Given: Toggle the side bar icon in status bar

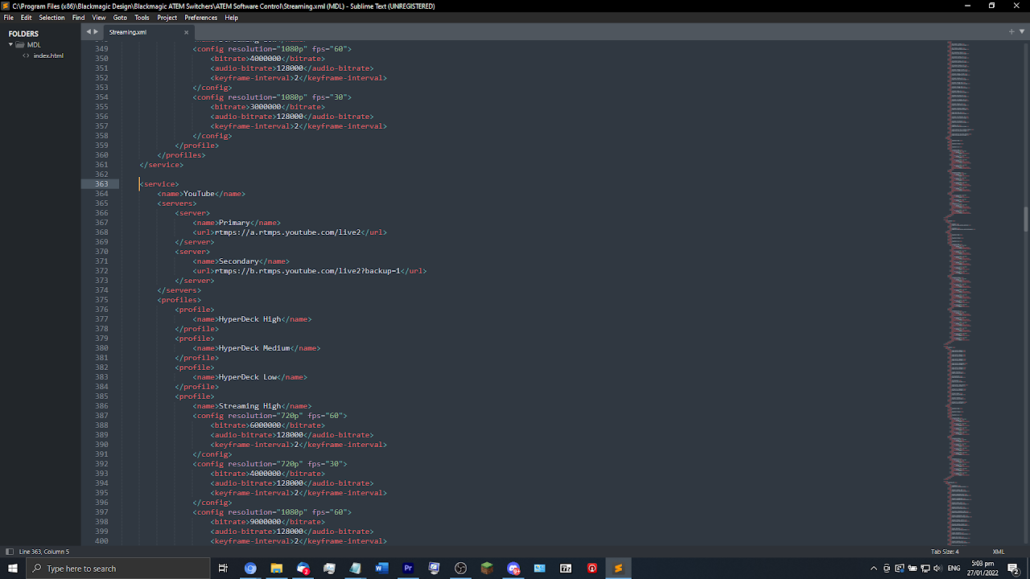Looking at the screenshot, I should (x=9, y=551).
